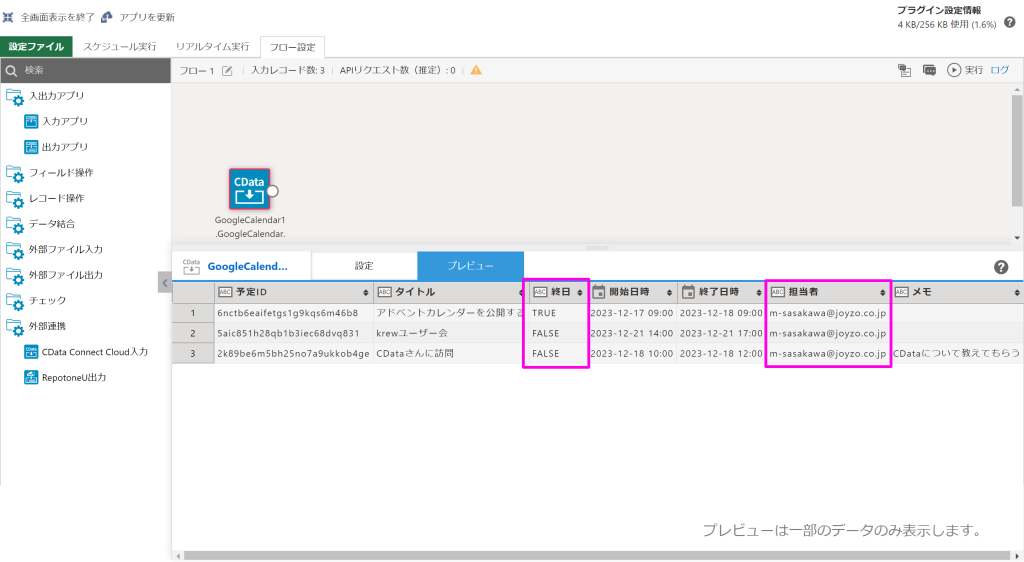Select row 3 number cell
Screen dimensions: 1024x562
pyautogui.click(x=193, y=354)
